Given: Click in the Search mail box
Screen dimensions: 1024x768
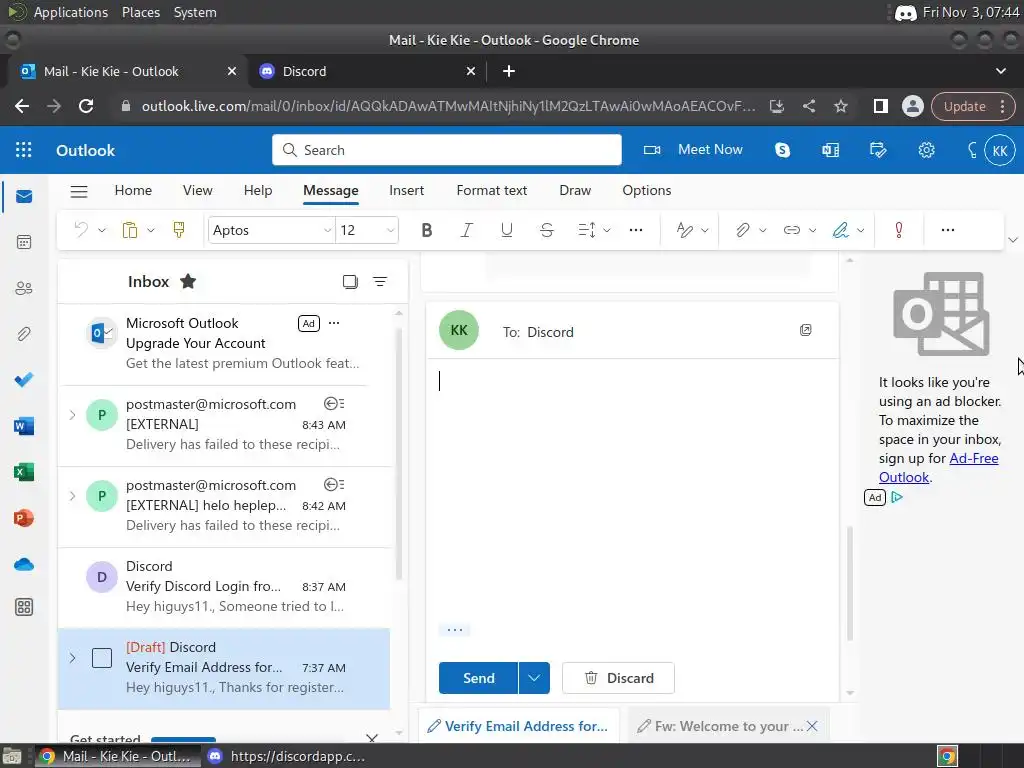Looking at the screenshot, I should click(x=447, y=150).
